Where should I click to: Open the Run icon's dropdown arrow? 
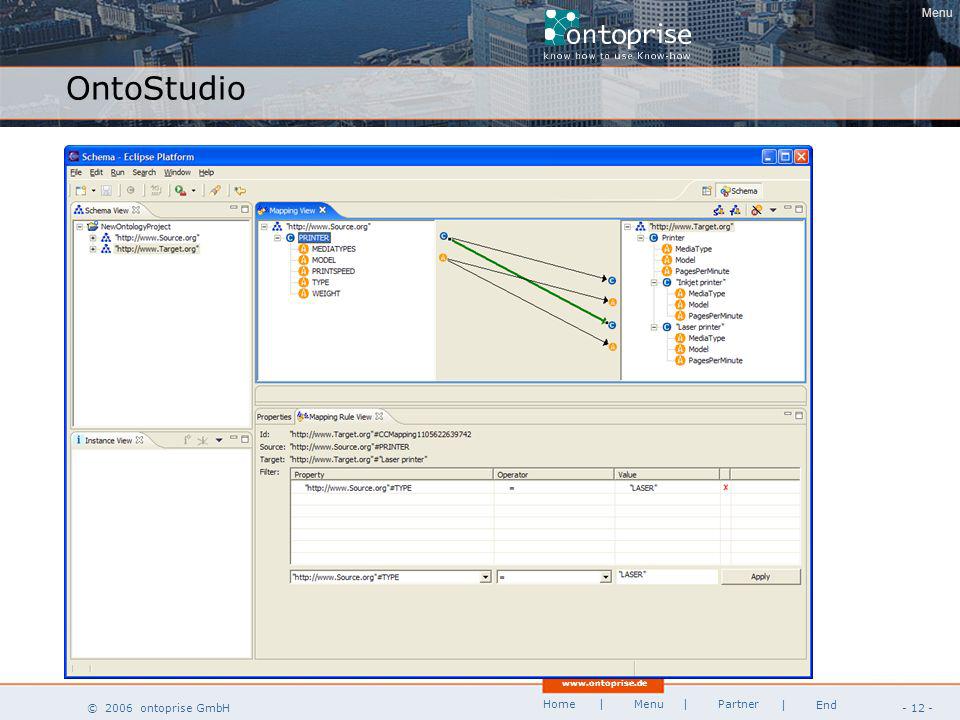click(x=193, y=190)
